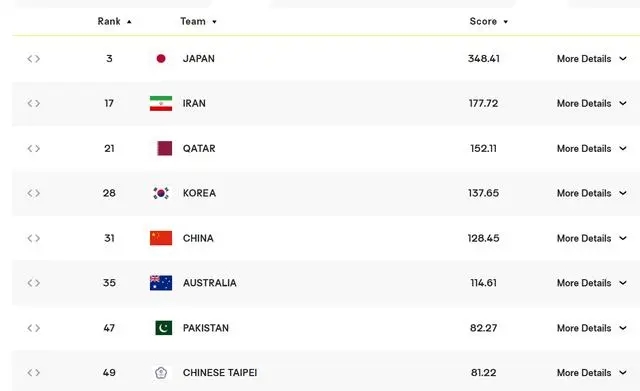Screen dimensions: 640x391
Task: Open More Details for Pakistan
Action: pyautogui.click(x=591, y=328)
